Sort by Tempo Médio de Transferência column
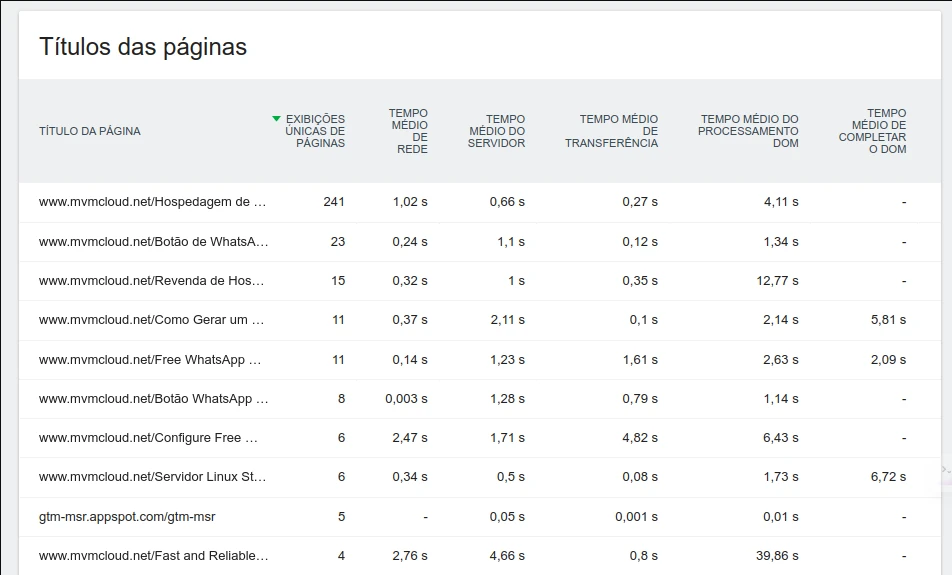Screen dimensions: 952x575 (611, 131)
